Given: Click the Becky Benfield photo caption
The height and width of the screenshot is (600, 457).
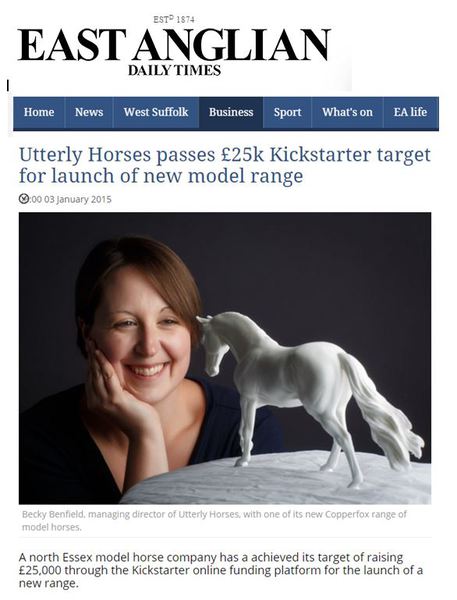Looking at the screenshot, I should pos(214,520).
